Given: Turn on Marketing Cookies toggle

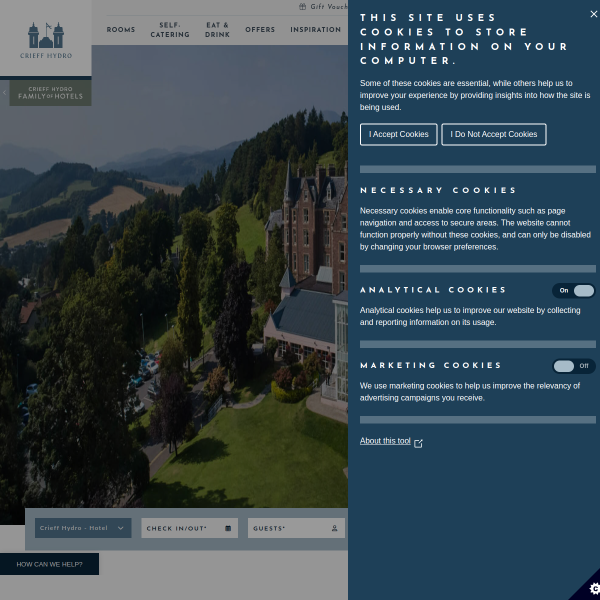Looking at the screenshot, I should (574, 366).
